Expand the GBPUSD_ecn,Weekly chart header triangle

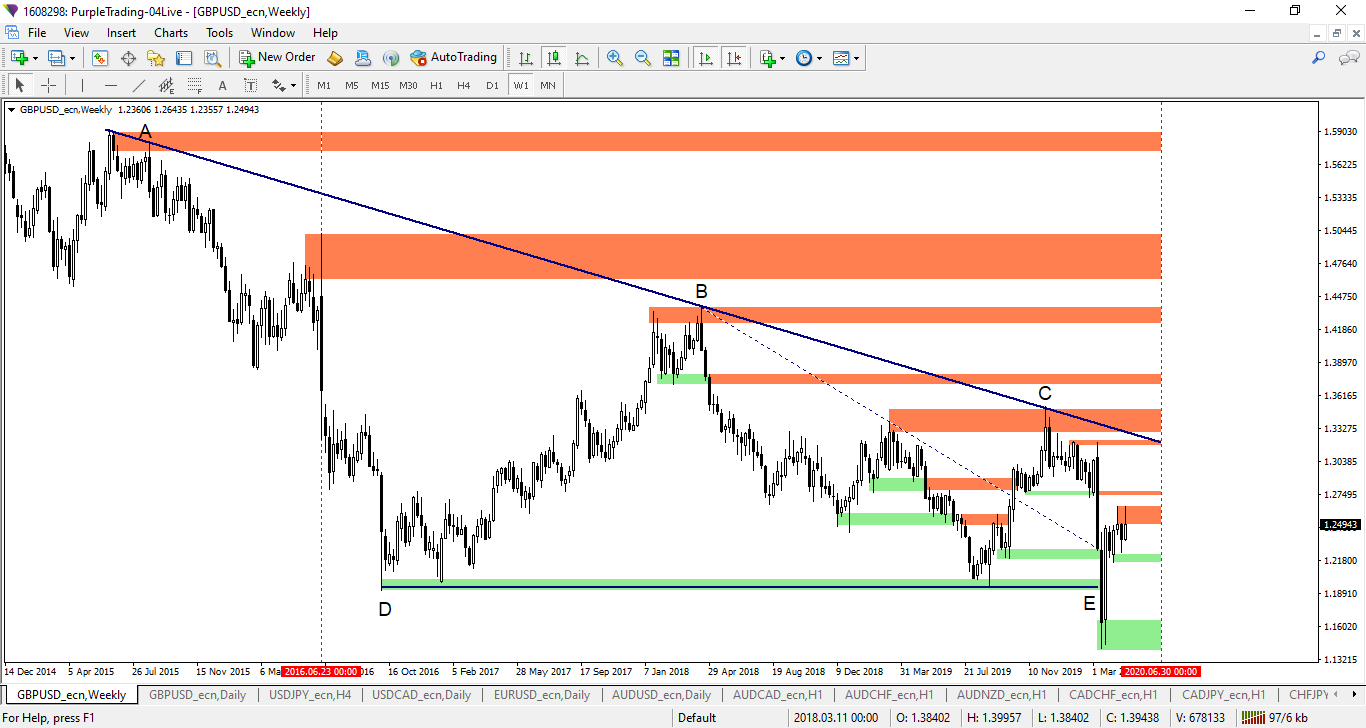11,110
